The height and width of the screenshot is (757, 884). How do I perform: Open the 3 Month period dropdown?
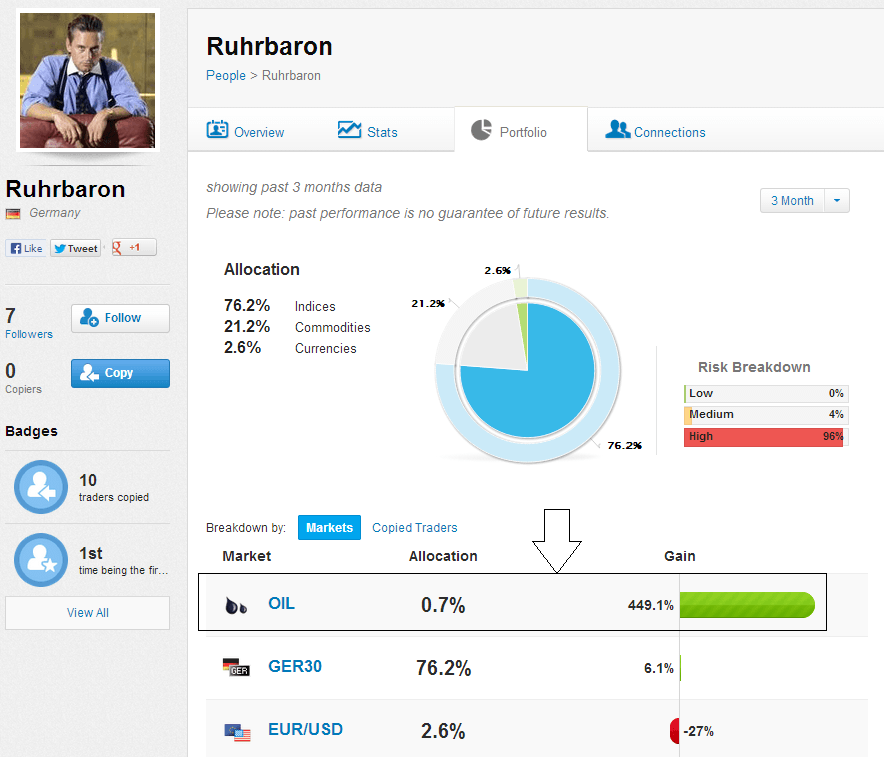tap(791, 200)
